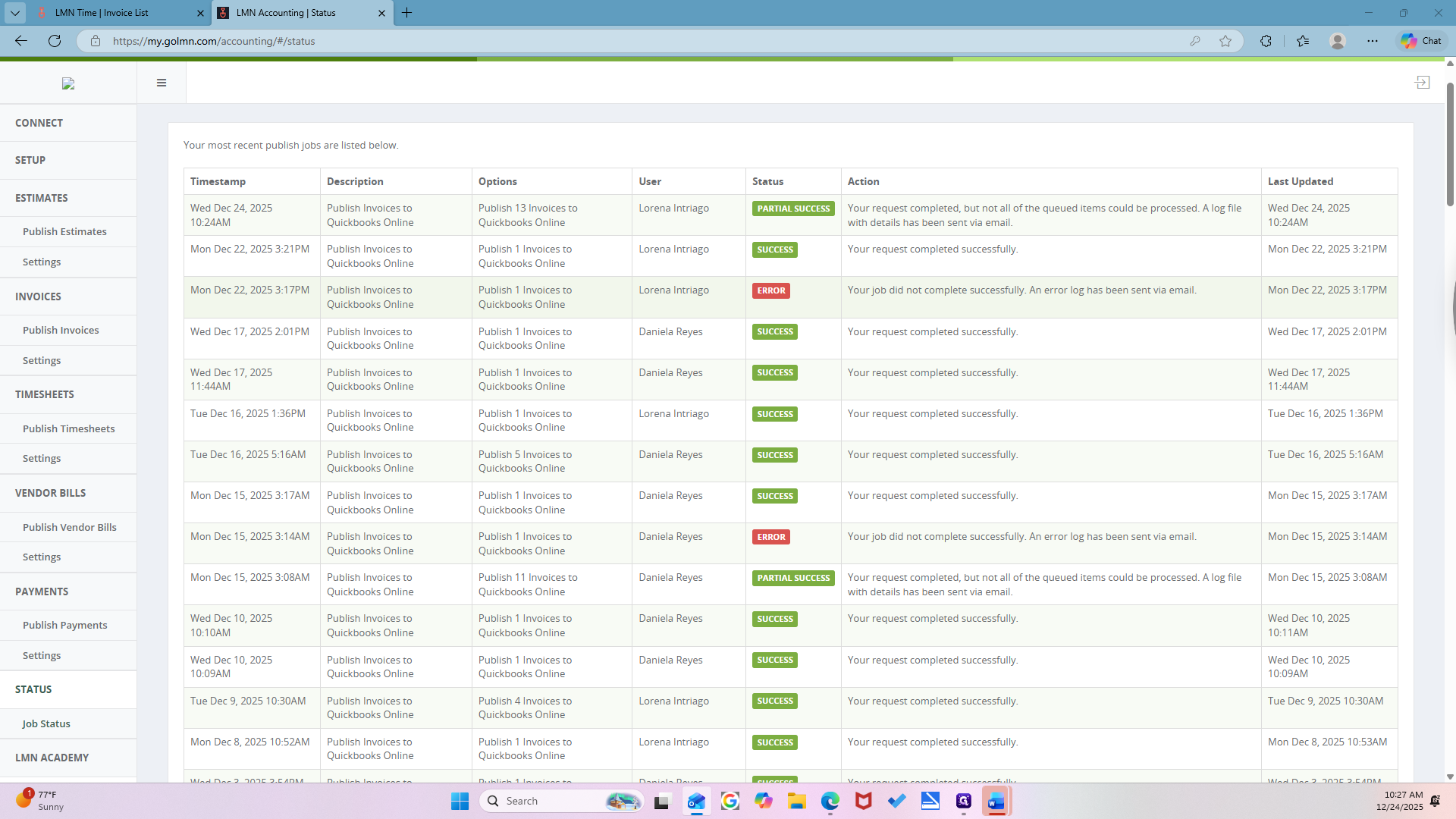The image size is (1456, 819).
Task: Open Microsoft Edge from the taskbar
Action: click(830, 801)
